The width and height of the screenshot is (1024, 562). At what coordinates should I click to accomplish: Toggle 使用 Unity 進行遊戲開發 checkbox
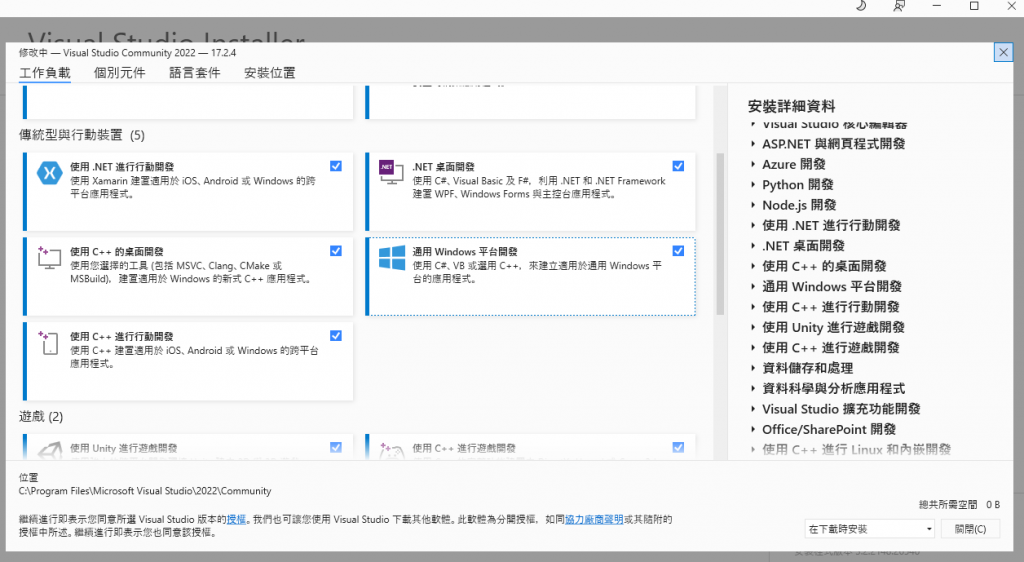pos(336,448)
